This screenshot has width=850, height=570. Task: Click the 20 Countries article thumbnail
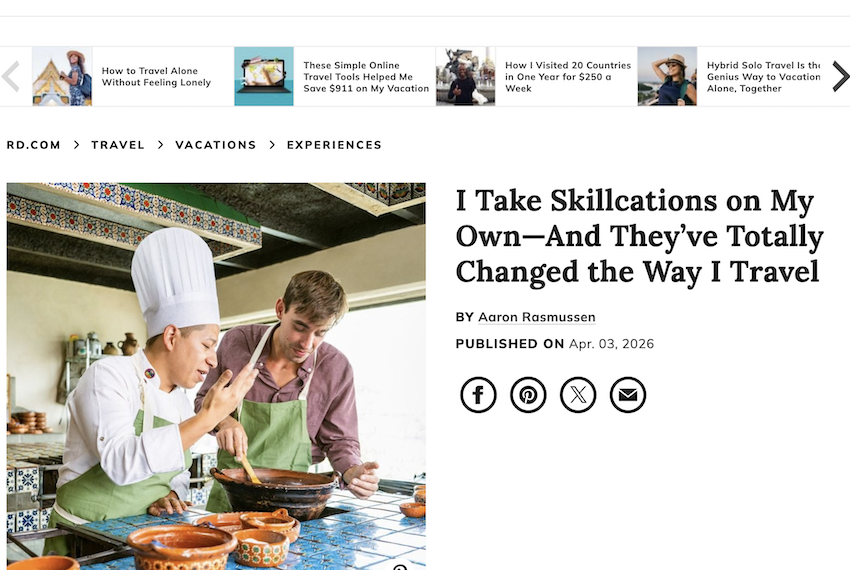[465, 77]
